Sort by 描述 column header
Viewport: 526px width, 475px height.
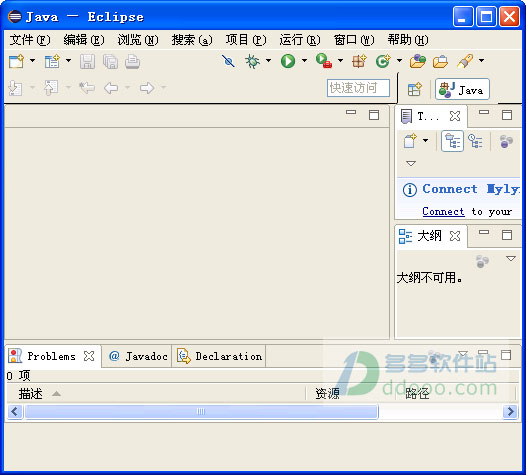pos(156,393)
